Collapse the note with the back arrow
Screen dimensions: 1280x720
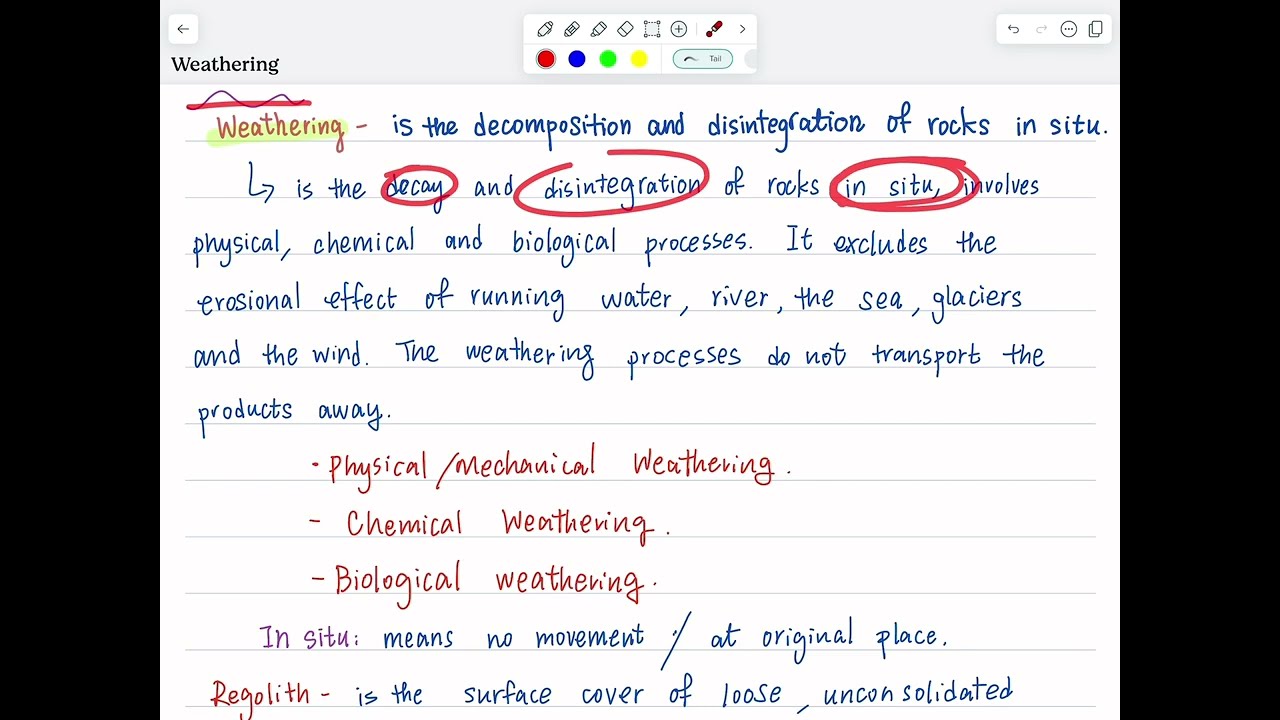183,29
